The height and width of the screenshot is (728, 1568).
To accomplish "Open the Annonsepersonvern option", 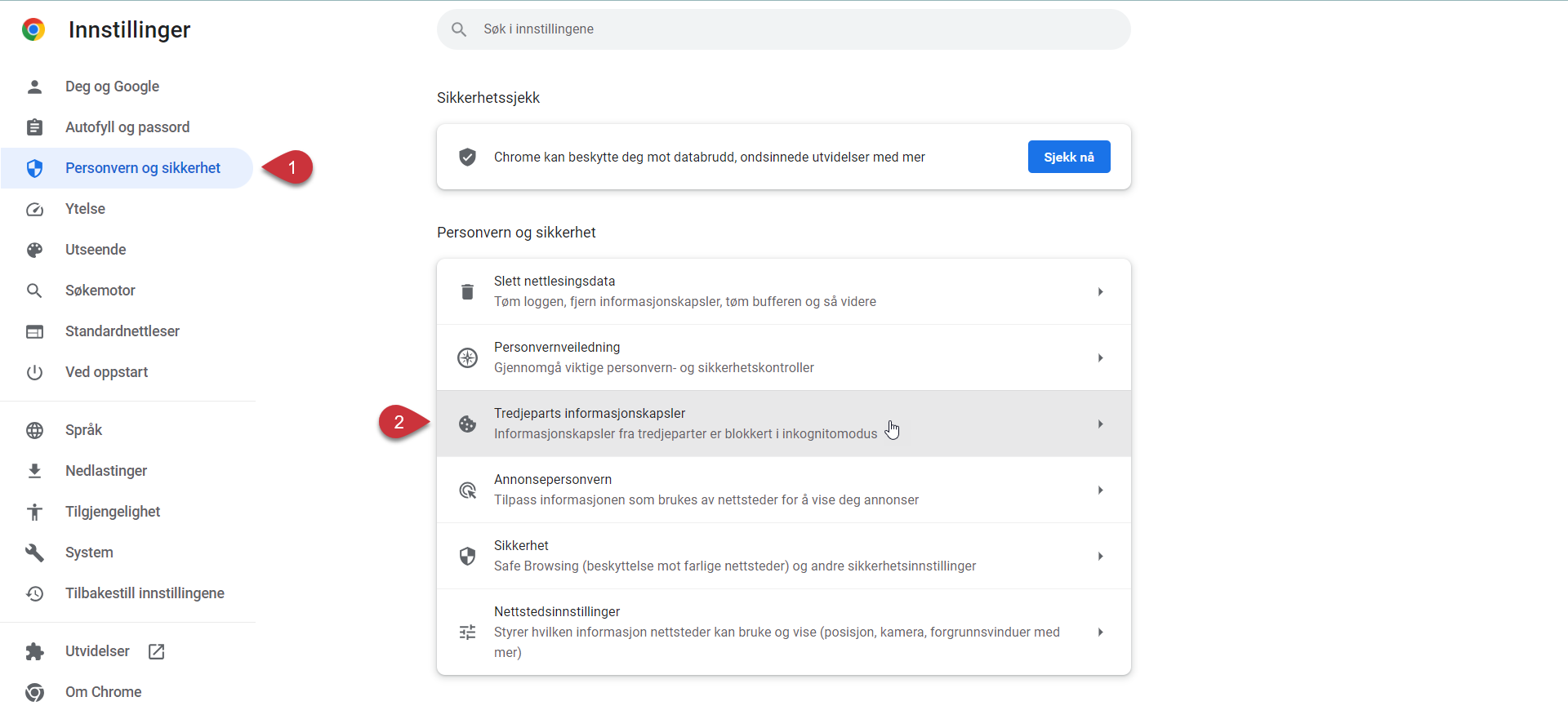I will [784, 490].
